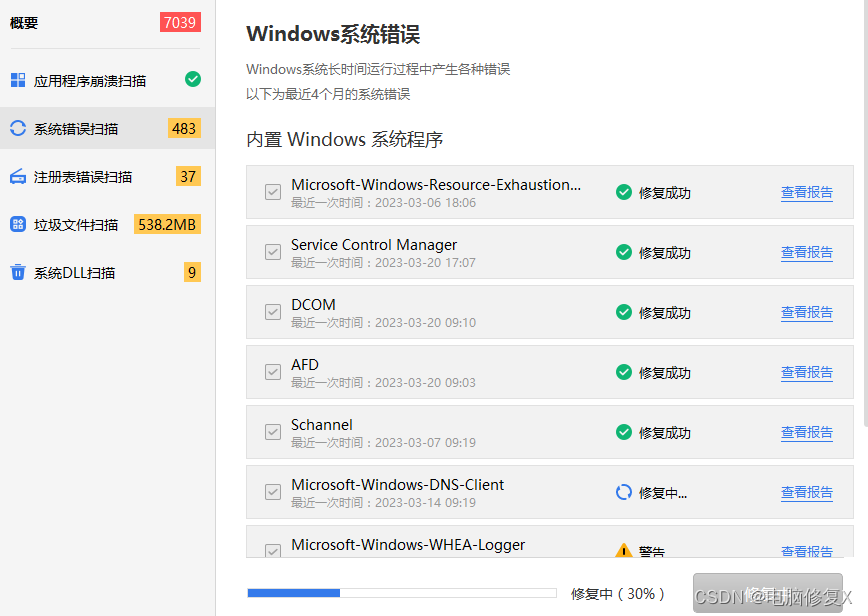The image size is (868, 616).
Task: Click the red 7039 badge
Action: pyautogui.click(x=180, y=22)
